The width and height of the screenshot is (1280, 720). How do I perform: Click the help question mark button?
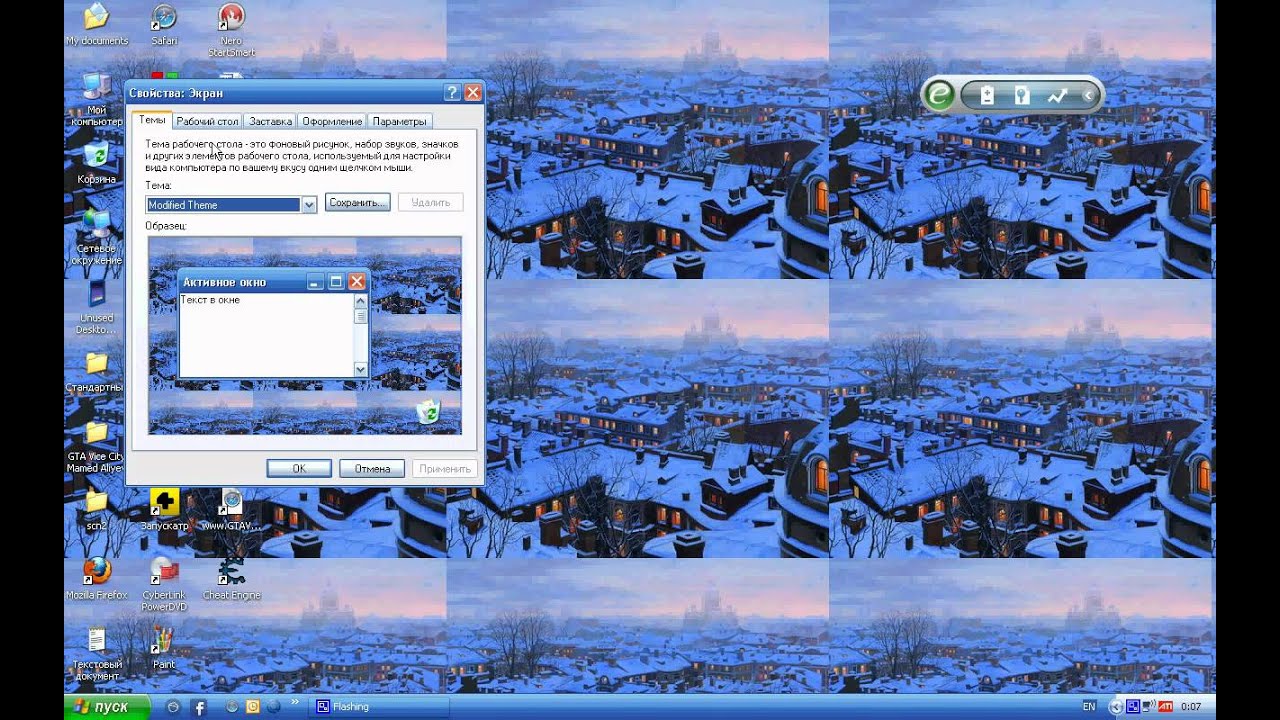pos(452,92)
